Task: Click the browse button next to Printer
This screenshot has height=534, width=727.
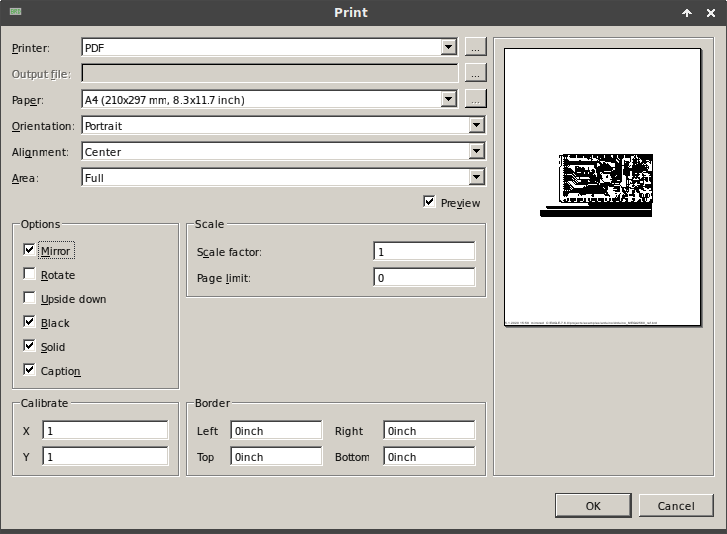Action: click(x=476, y=47)
